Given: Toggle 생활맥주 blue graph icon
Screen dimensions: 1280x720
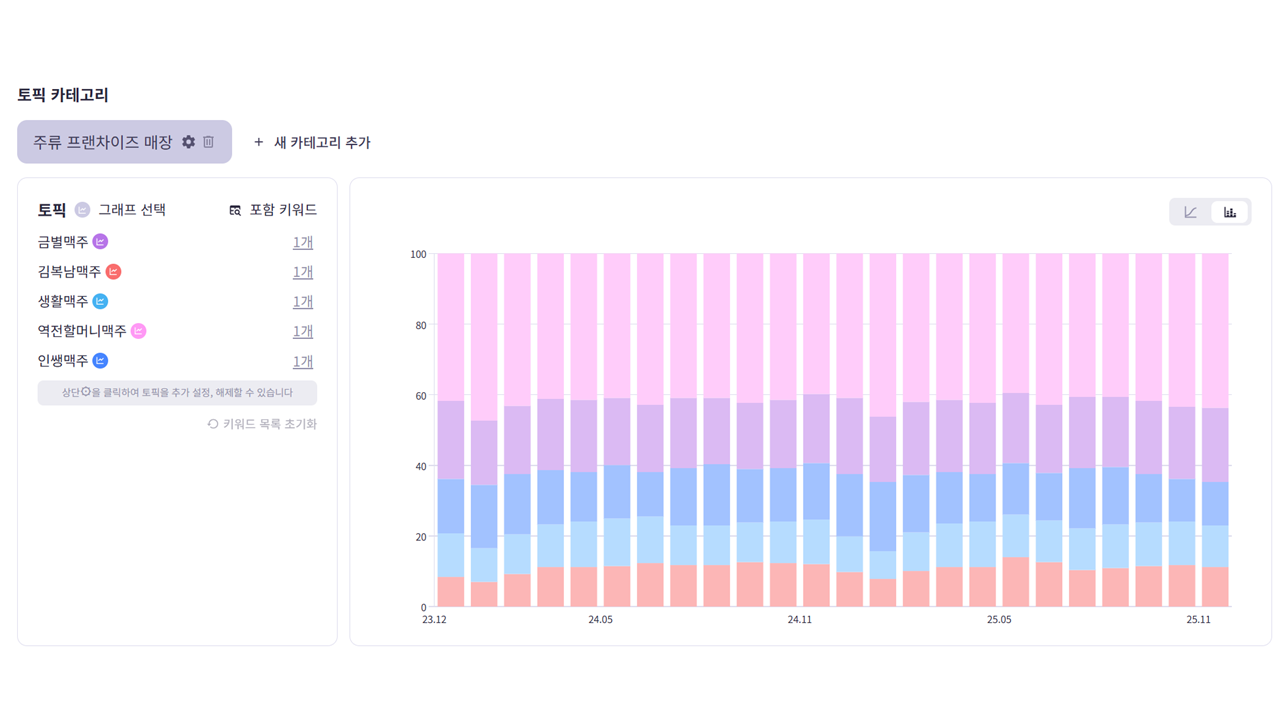Looking at the screenshot, I should point(100,301).
